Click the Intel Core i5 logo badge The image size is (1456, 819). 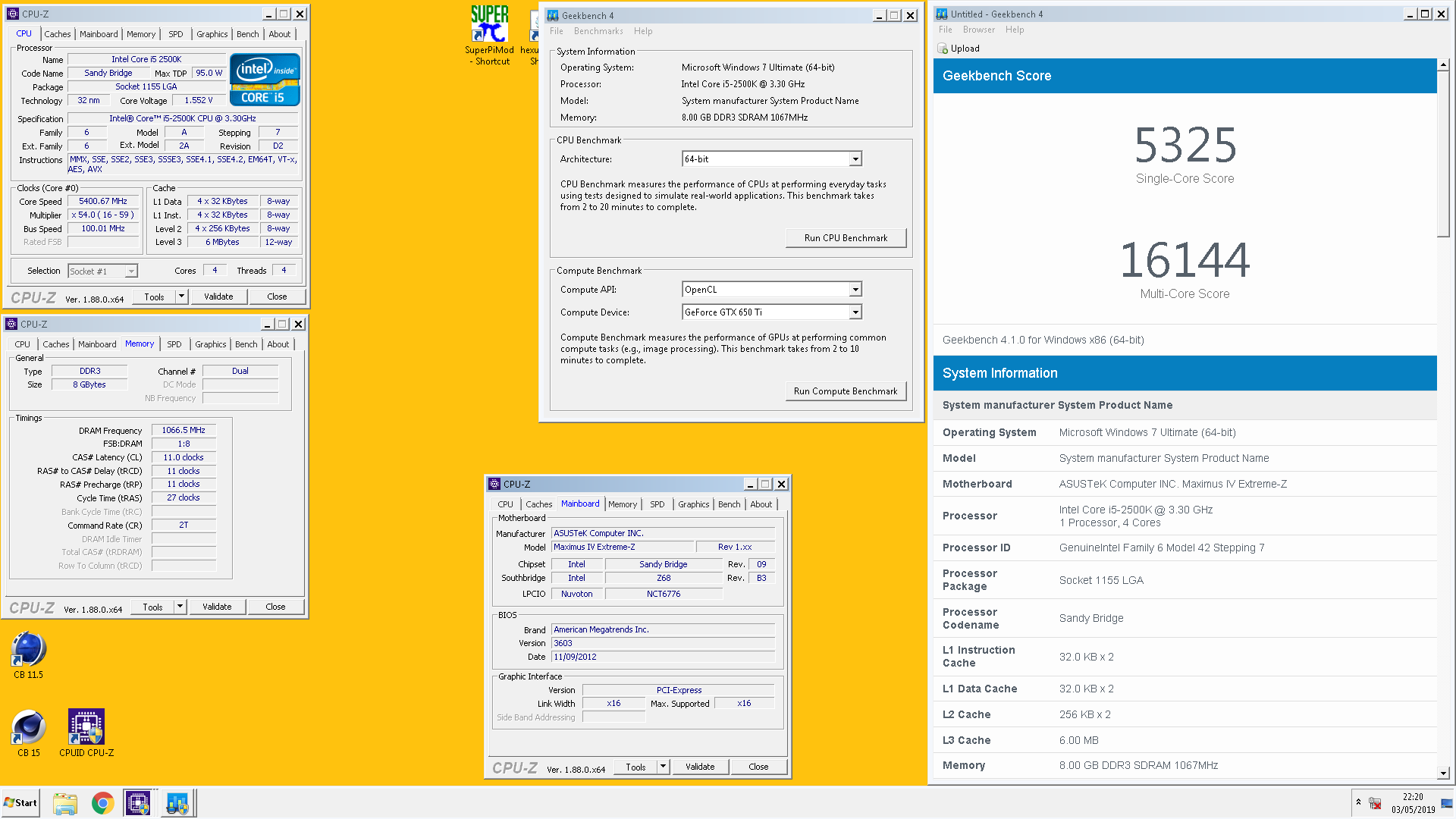(265, 79)
